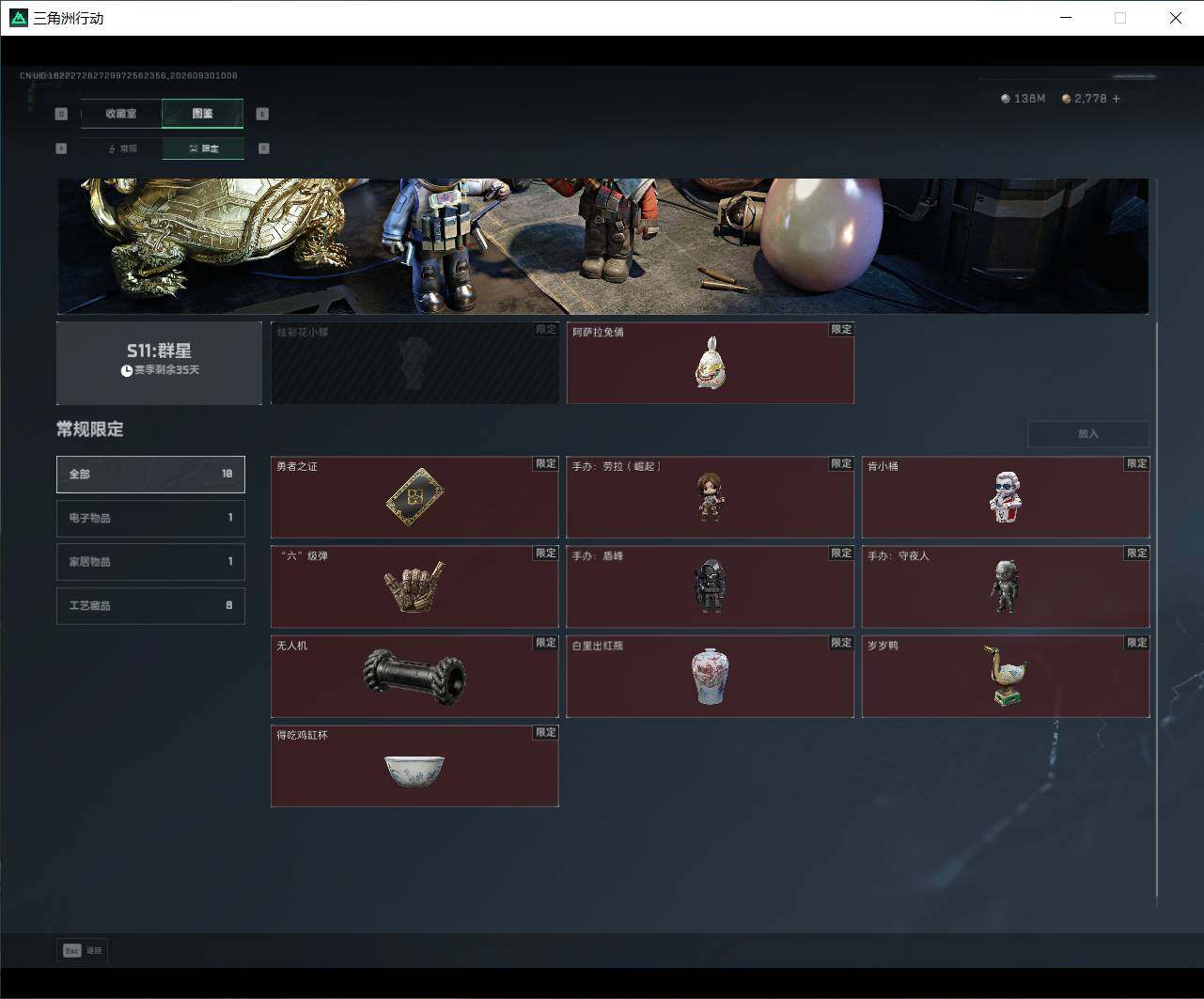
Task: Click the 阿萨拉兔俑 rabbit figurine icon
Action: click(x=710, y=363)
